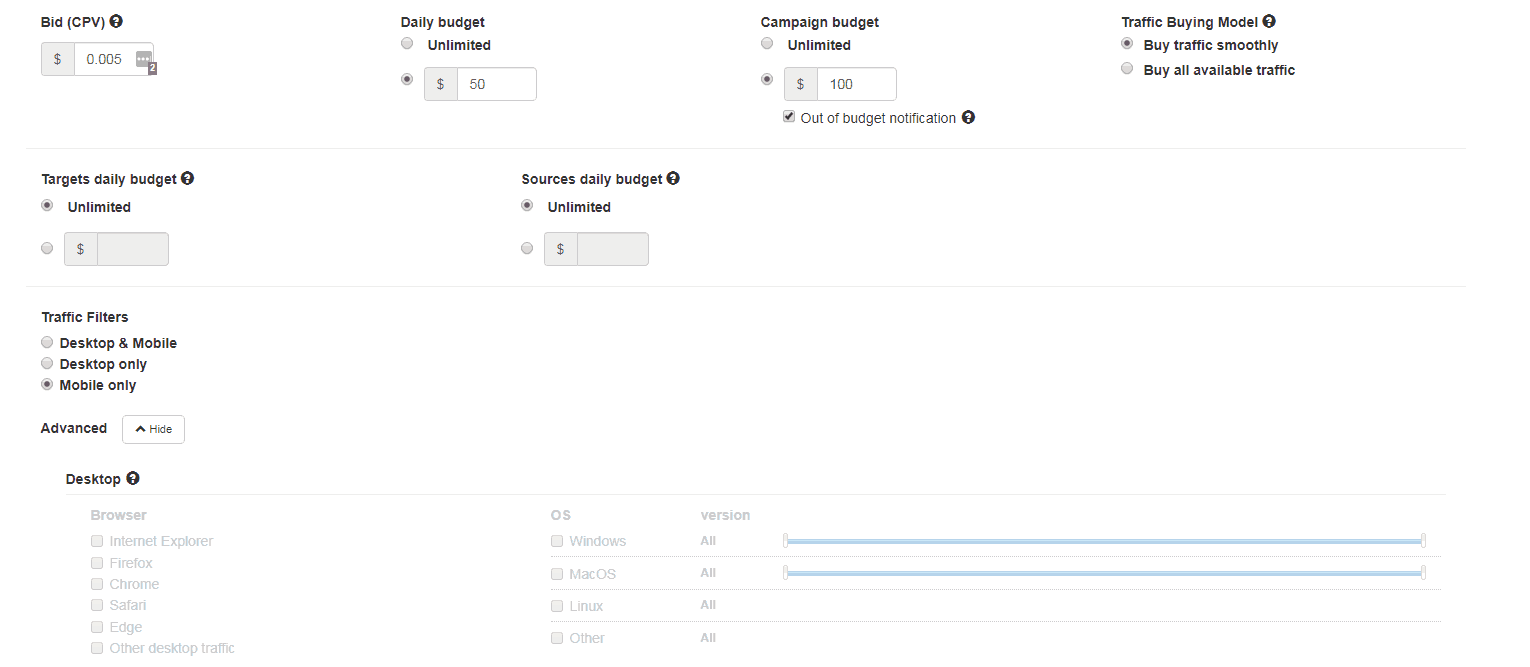Screen dimensions: 1530x667
Task: Open the Desktop section help icon
Action: pyautogui.click(x=132, y=478)
